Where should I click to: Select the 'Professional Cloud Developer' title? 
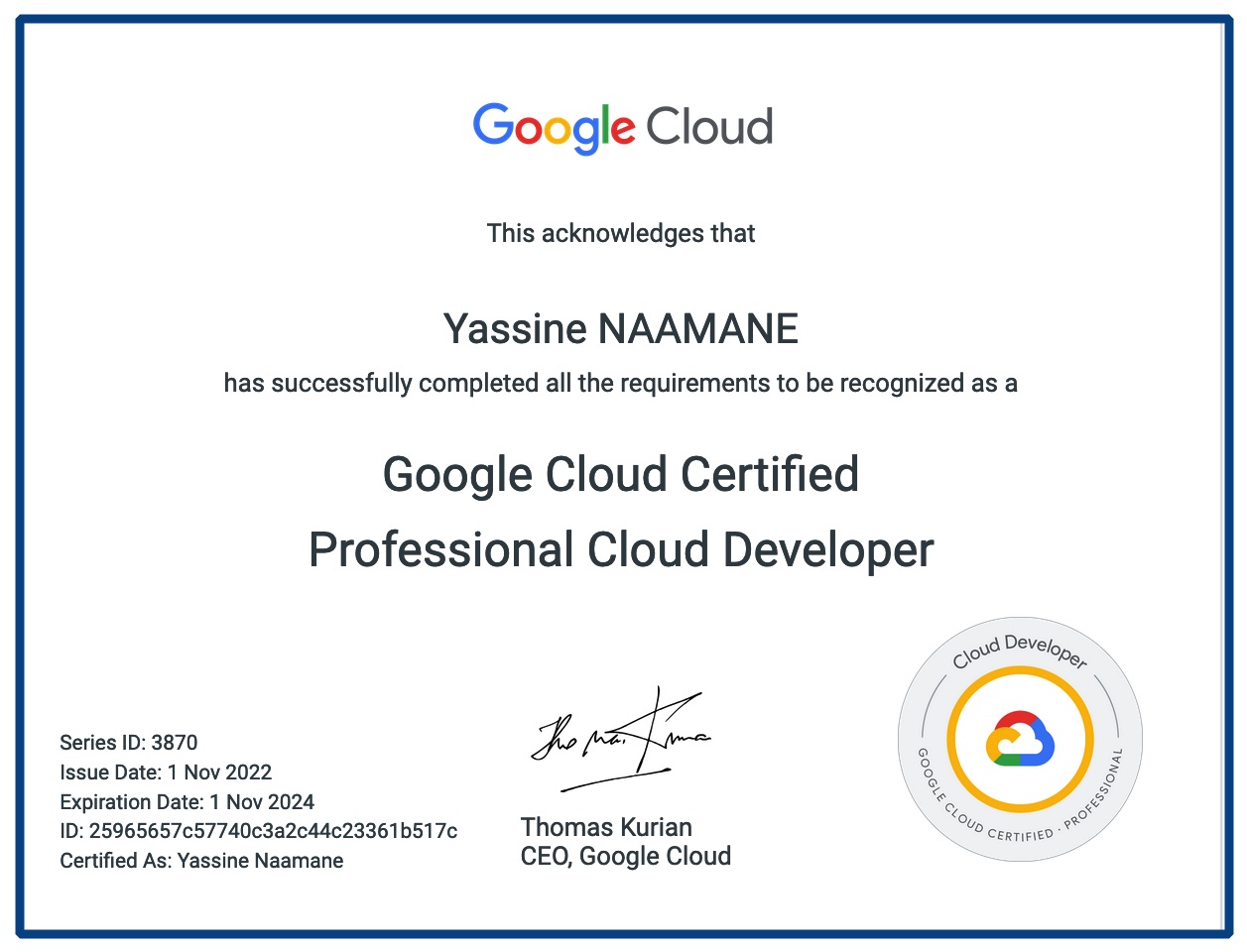[621, 550]
